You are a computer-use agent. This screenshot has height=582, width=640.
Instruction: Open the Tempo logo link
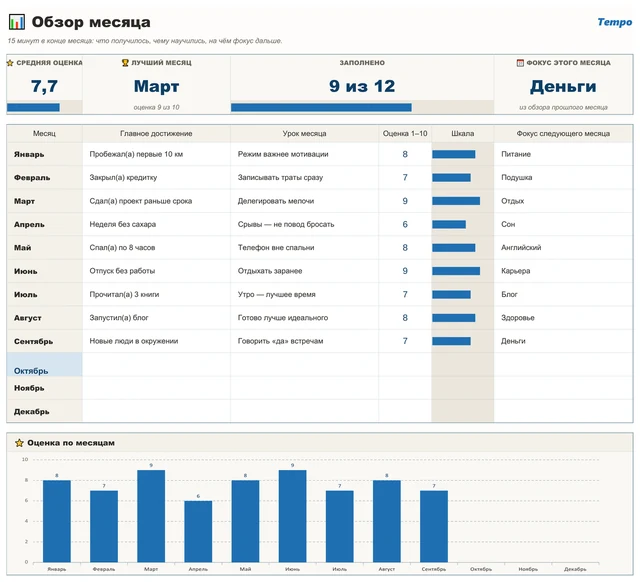614,22
